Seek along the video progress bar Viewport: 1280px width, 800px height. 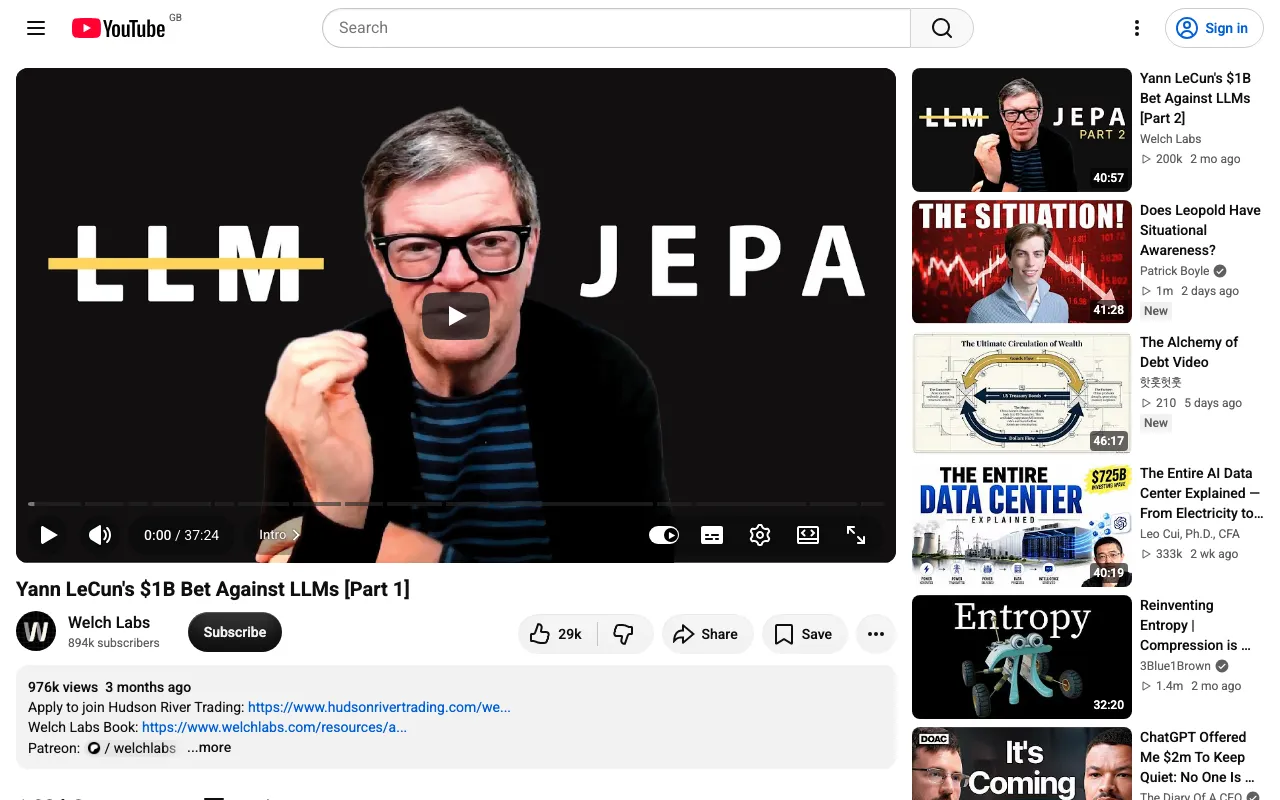[456, 504]
